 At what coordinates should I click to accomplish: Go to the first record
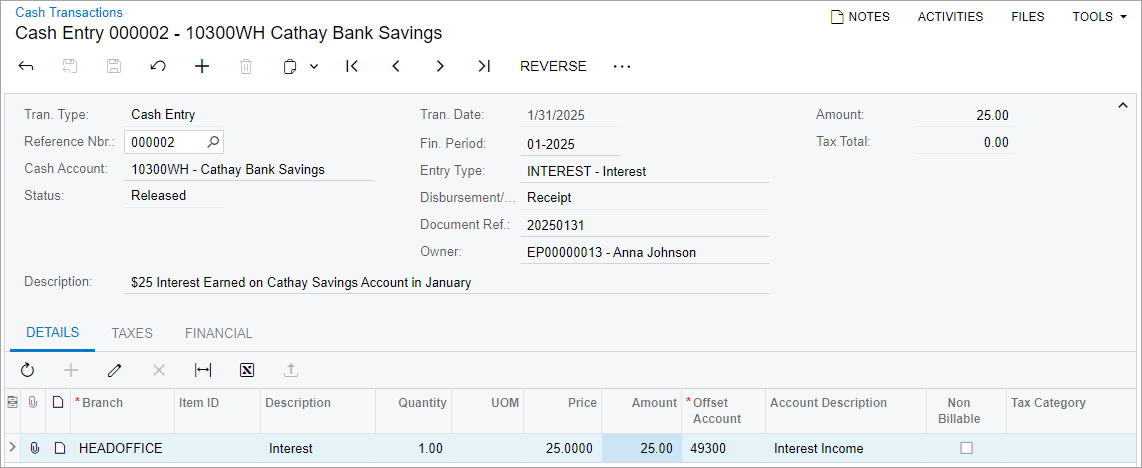[x=352, y=66]
